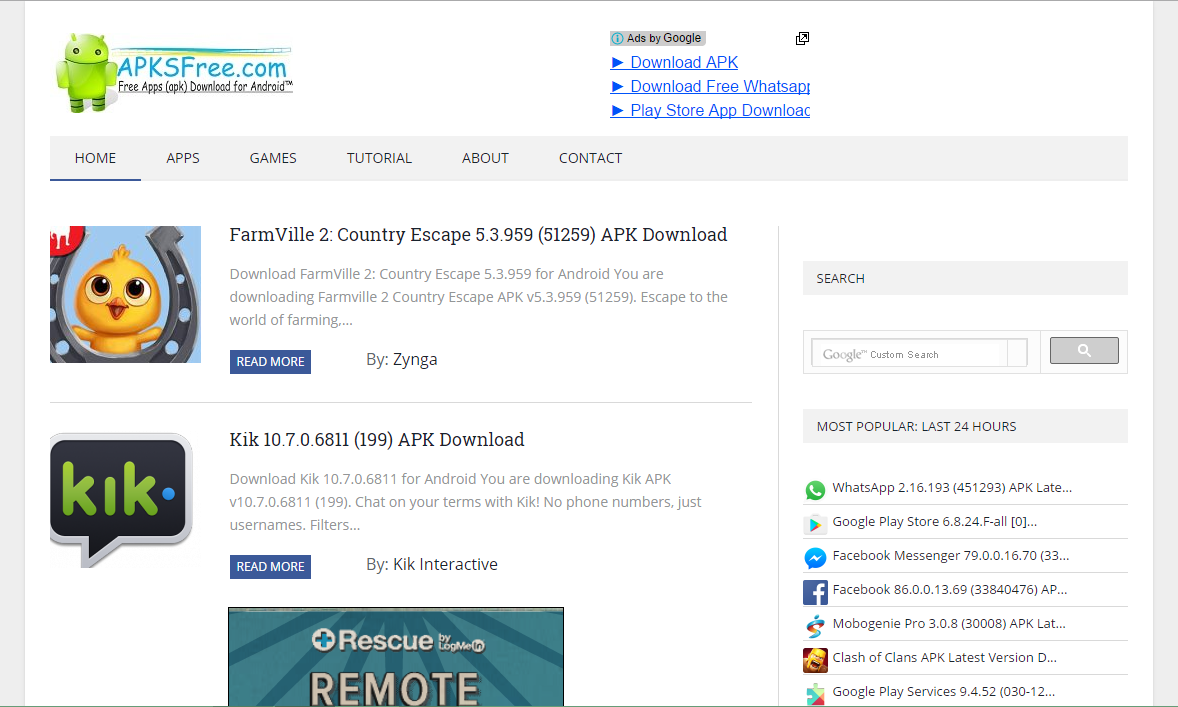The image size is (1178, 707).
Task: Open Google Play Services 9.4.52 link
Action: 944,692
